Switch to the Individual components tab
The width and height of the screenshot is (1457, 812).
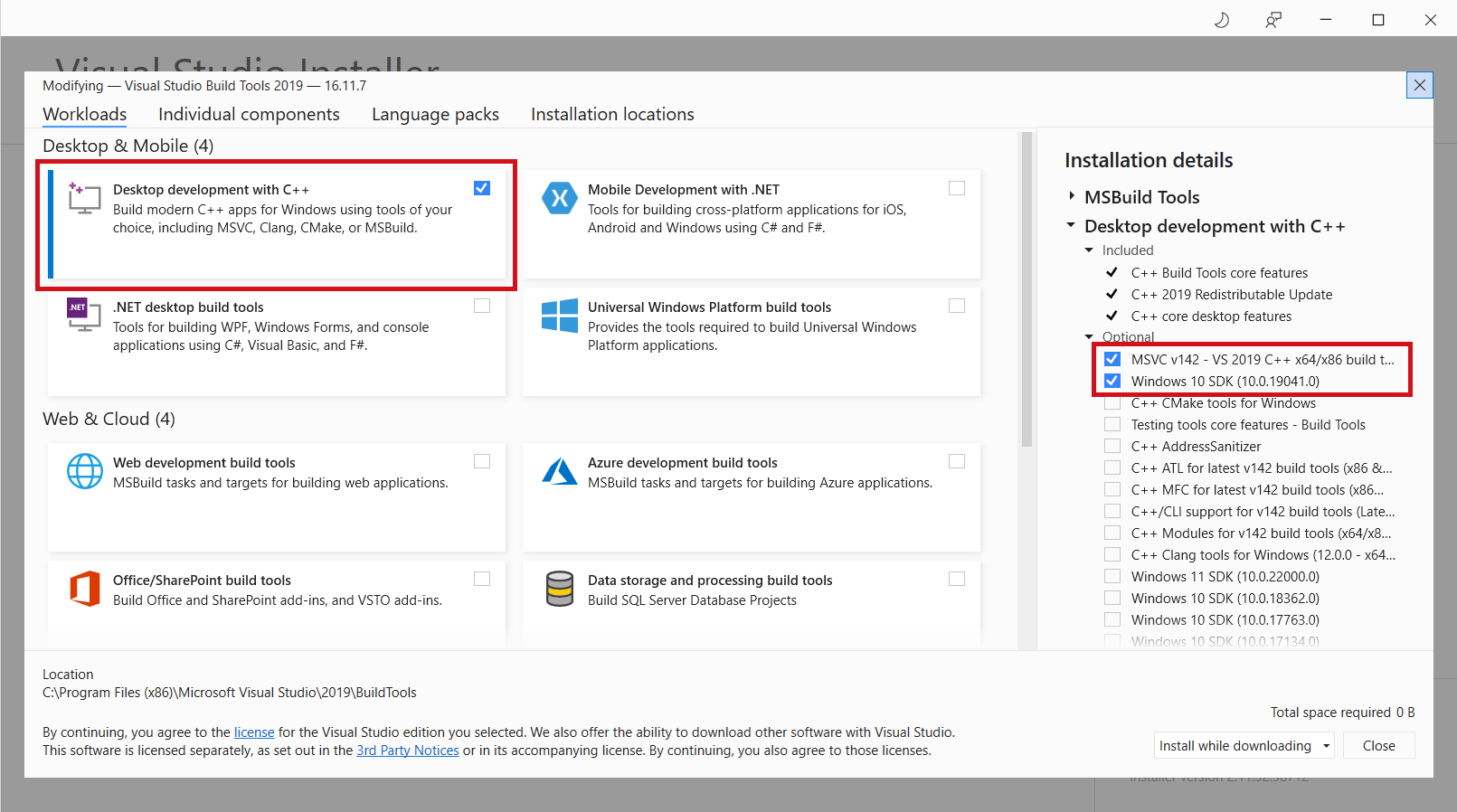click(x=249, y=114)
